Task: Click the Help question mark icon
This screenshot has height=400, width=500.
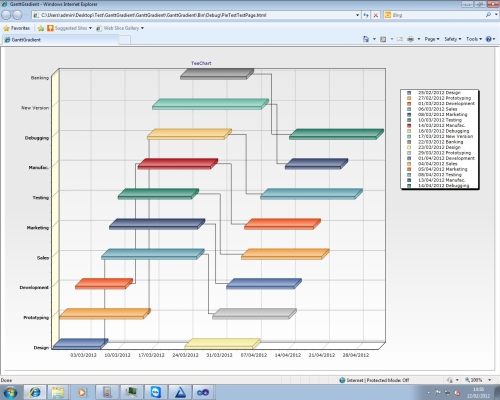Action: pyautogui.click(x=489, y=39)
